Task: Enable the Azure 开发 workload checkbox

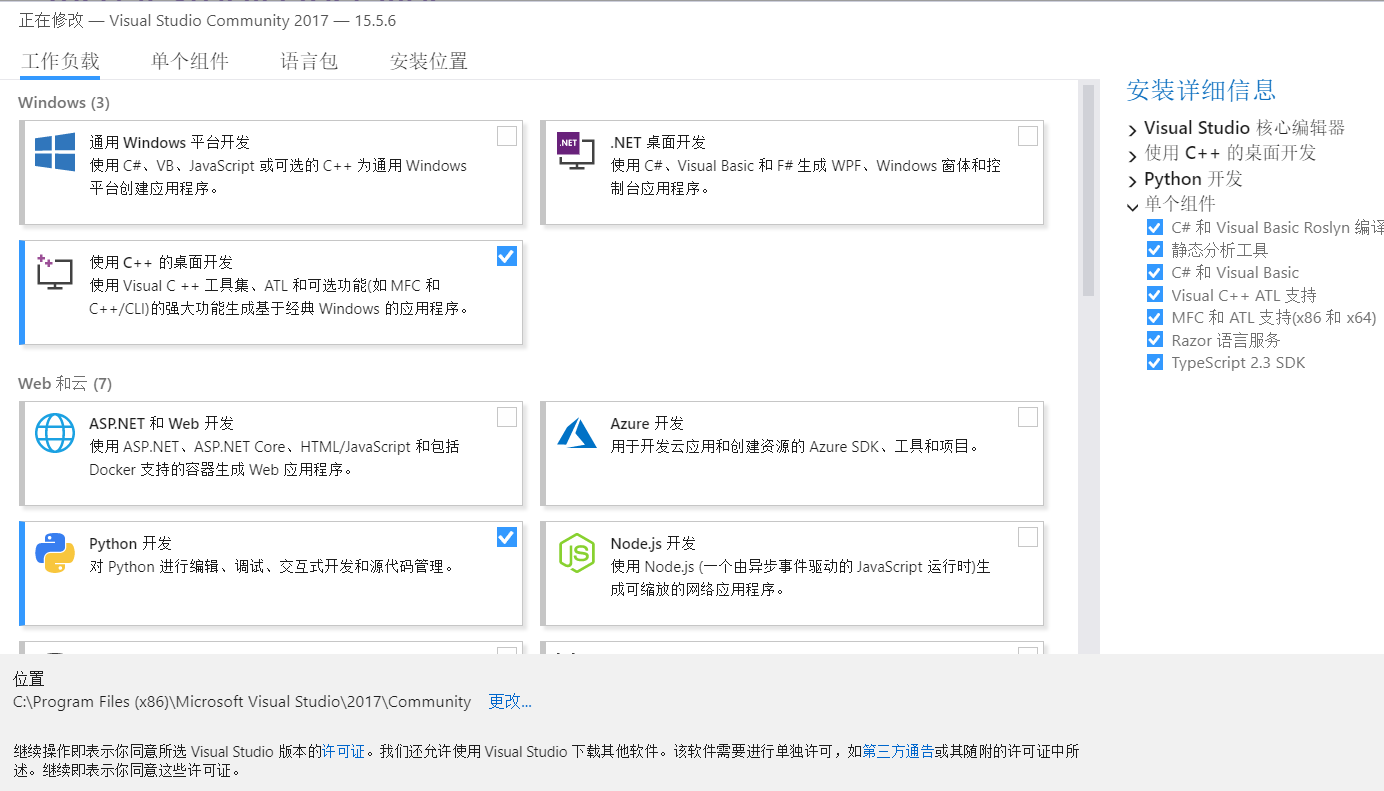Action: 1028,417
